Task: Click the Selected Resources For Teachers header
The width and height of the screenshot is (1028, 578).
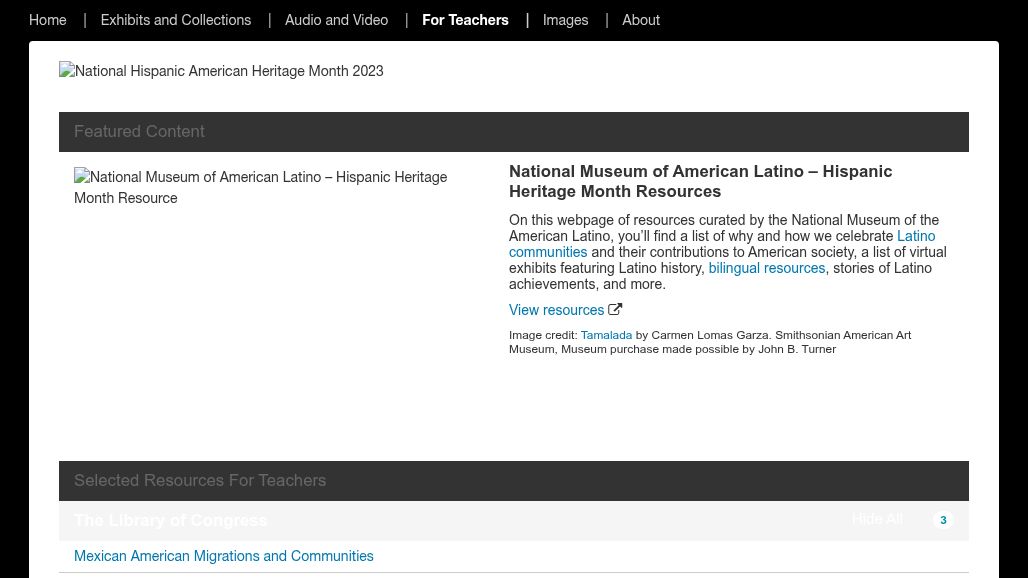Action: point(200,481)
